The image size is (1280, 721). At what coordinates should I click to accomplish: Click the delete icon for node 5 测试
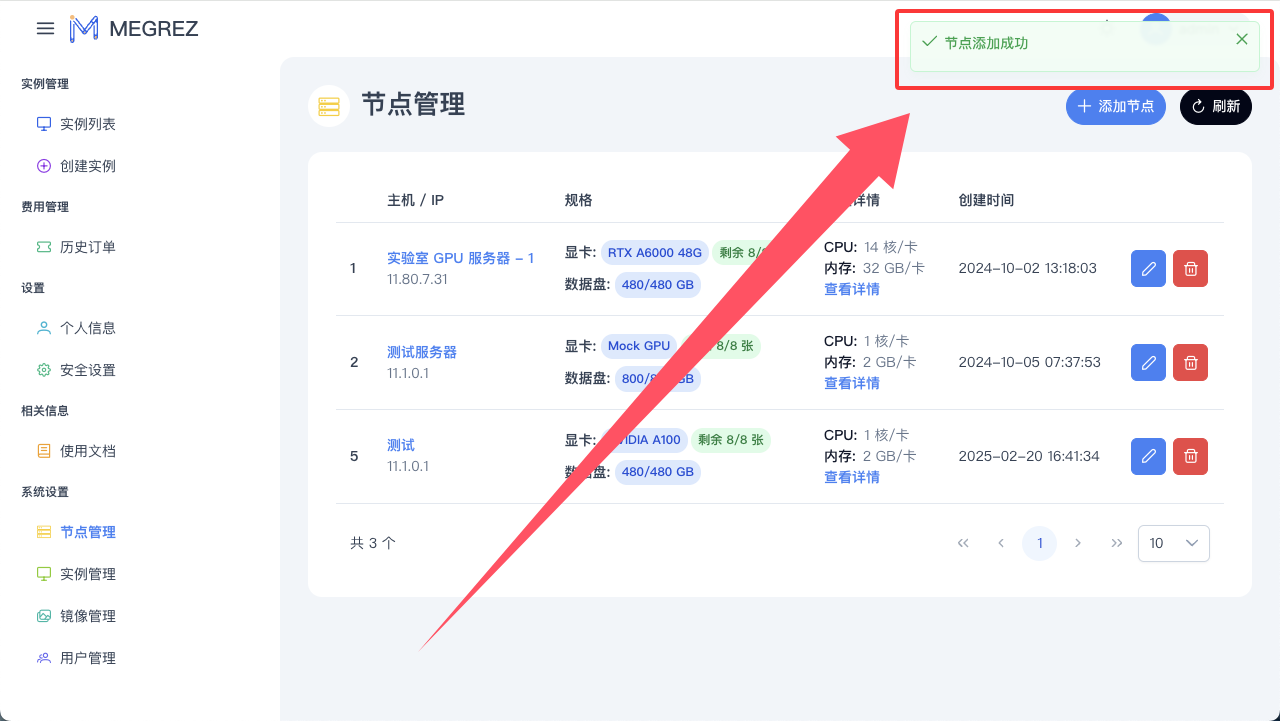click(x=1190, y=456)
